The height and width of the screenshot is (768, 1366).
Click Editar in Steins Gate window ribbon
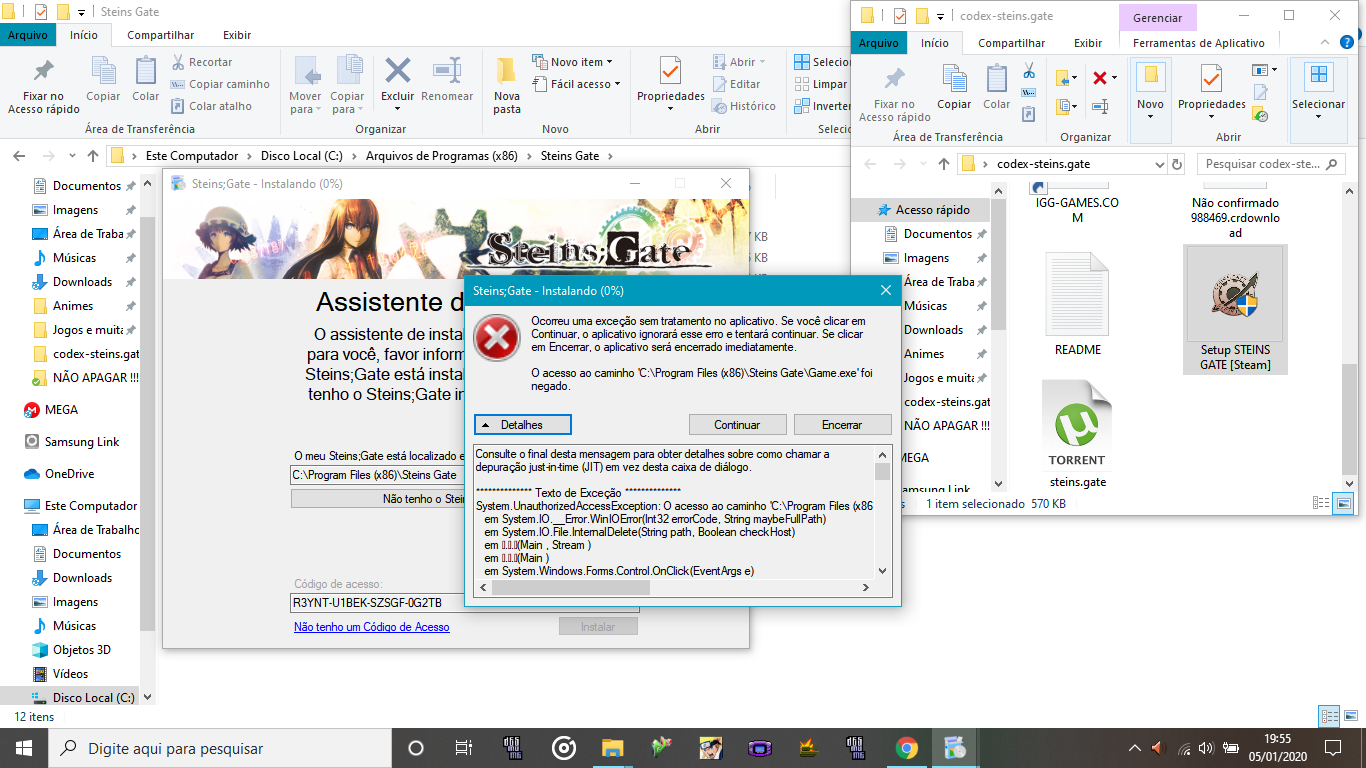point(736,84)
